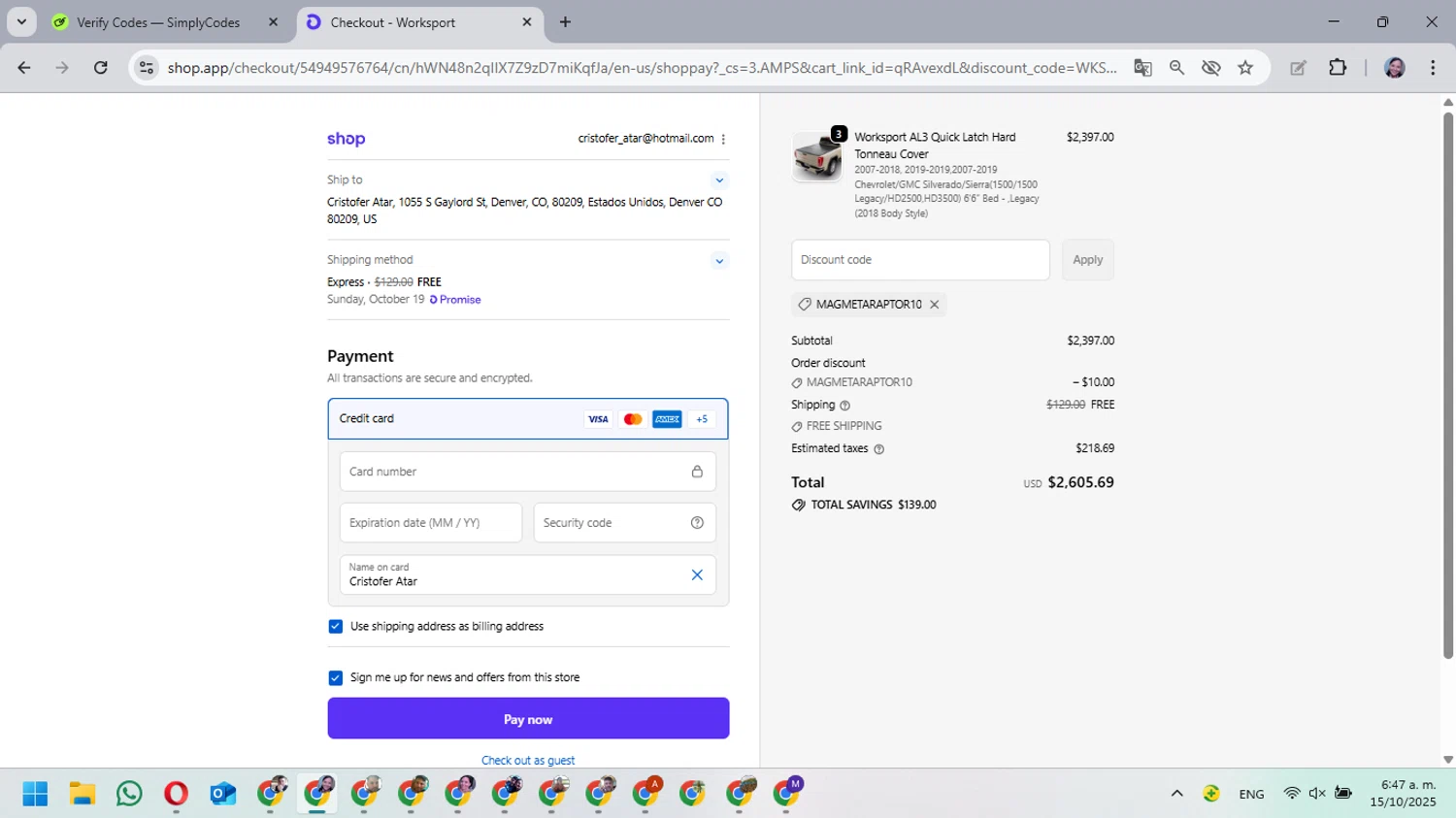Click the Visa card icon

(598, 419)
